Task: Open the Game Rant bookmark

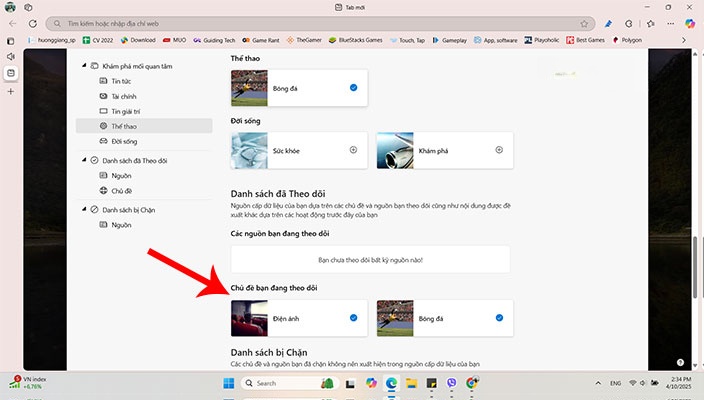Action: pyautogui.click(x=261, y=40)
